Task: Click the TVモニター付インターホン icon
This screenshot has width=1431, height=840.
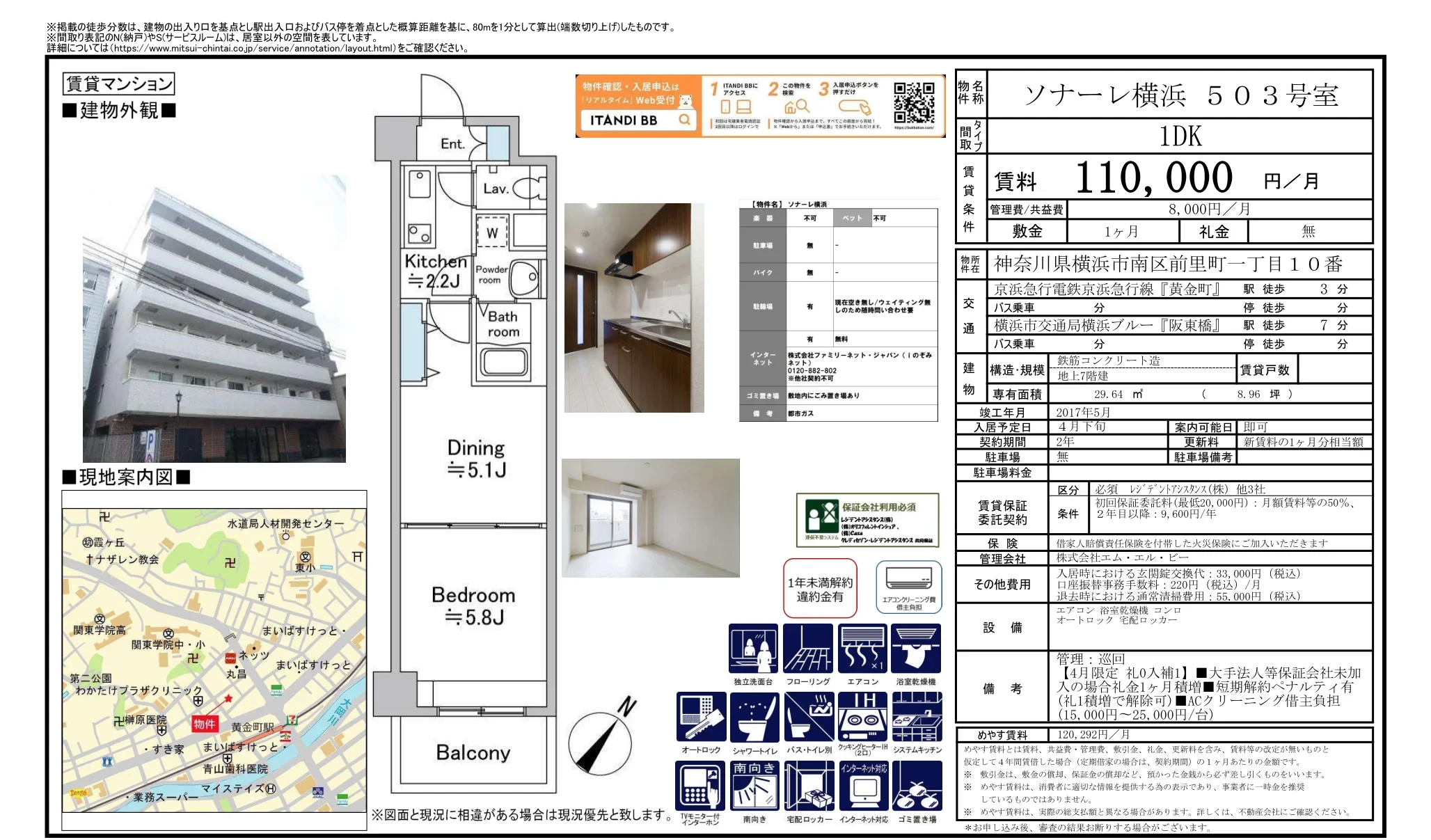Action: 700,786
